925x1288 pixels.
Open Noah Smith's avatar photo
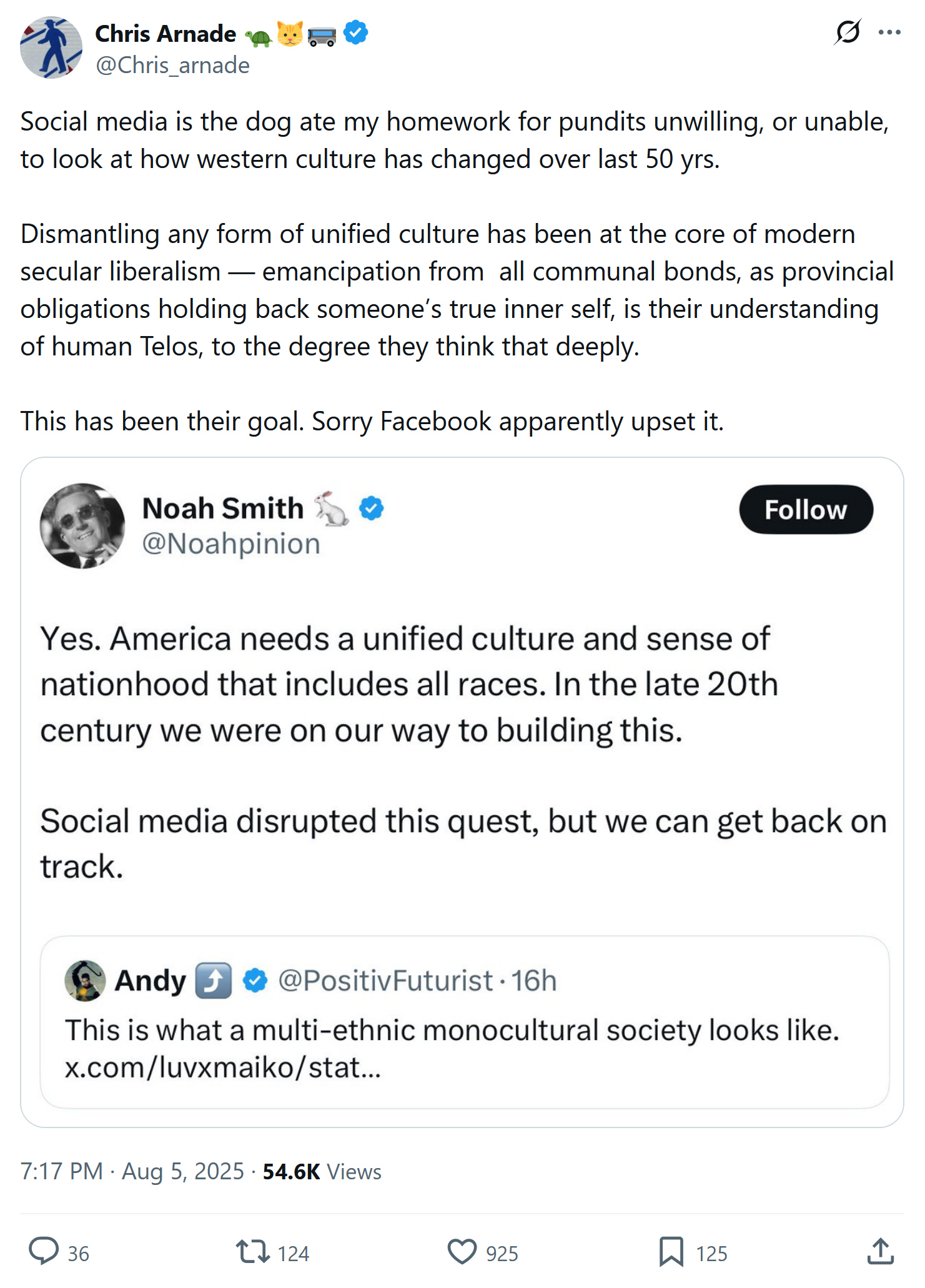tap(82, 525)
